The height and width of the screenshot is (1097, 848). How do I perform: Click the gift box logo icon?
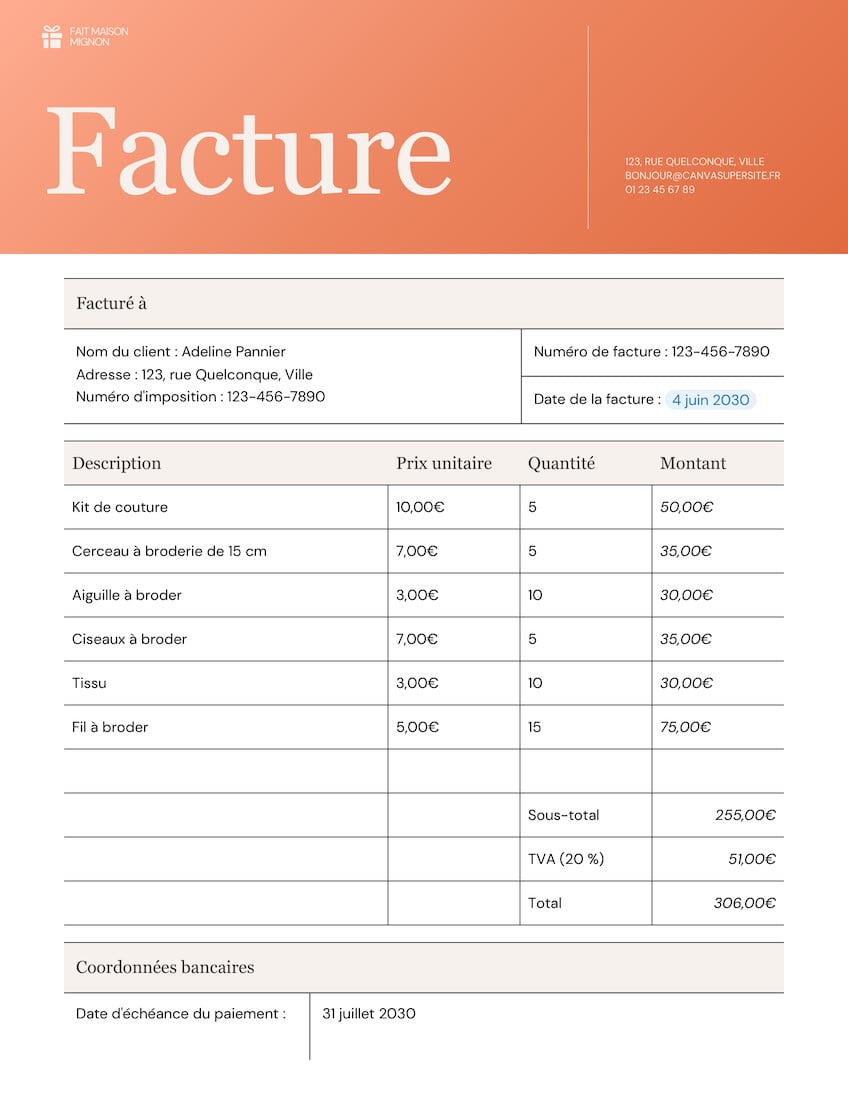[x=52, y=37]
